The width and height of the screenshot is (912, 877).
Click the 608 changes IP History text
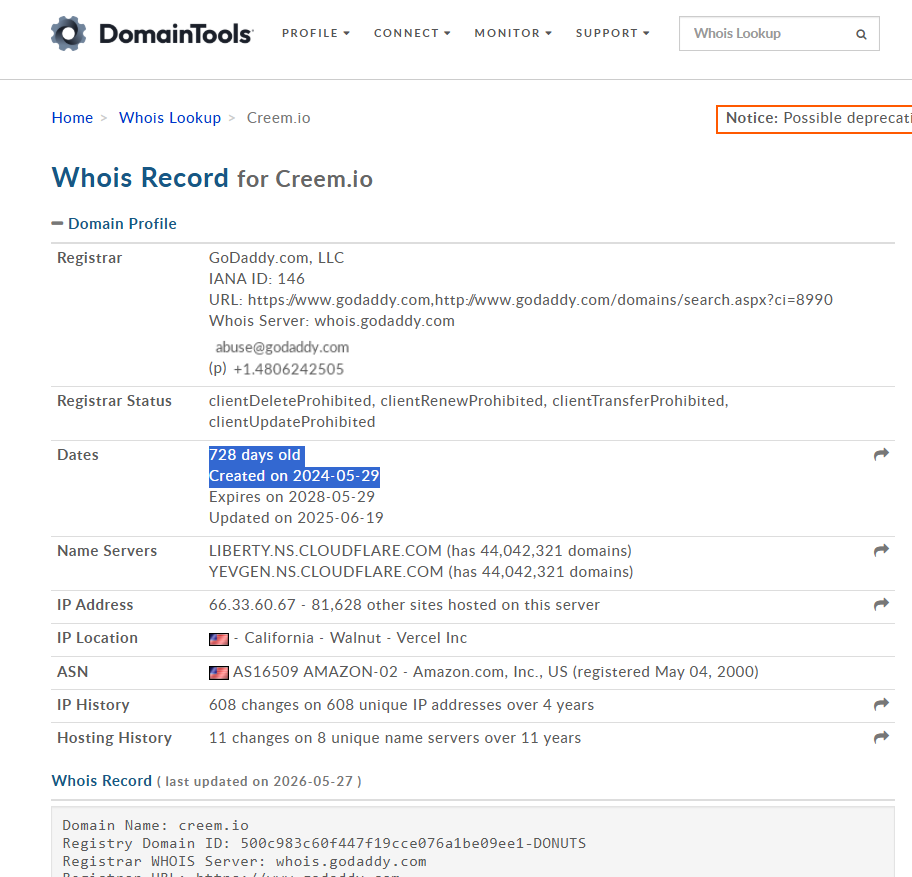(x=401, y=705)
